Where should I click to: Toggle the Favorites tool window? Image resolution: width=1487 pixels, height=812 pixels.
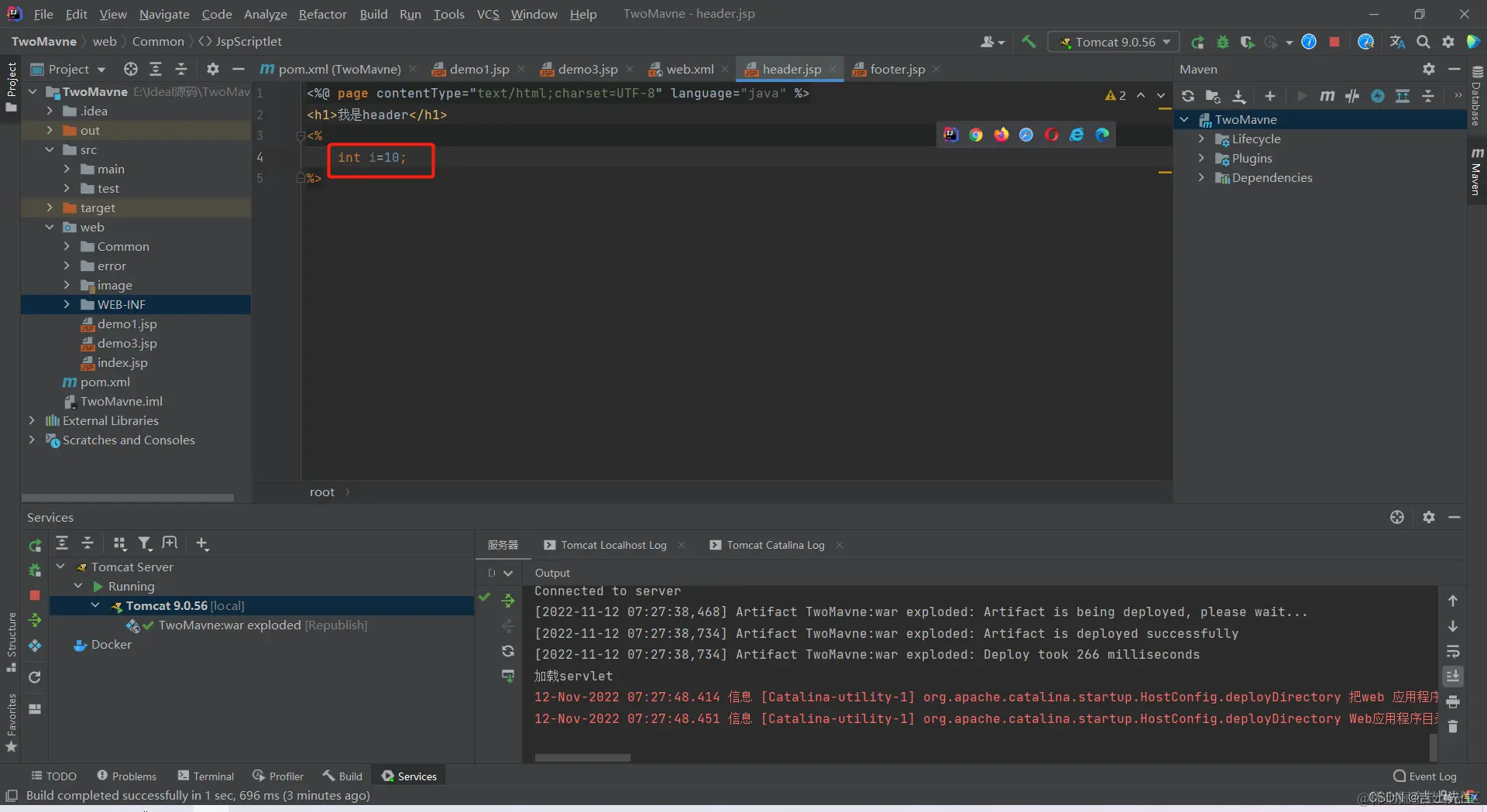point(11,723)
